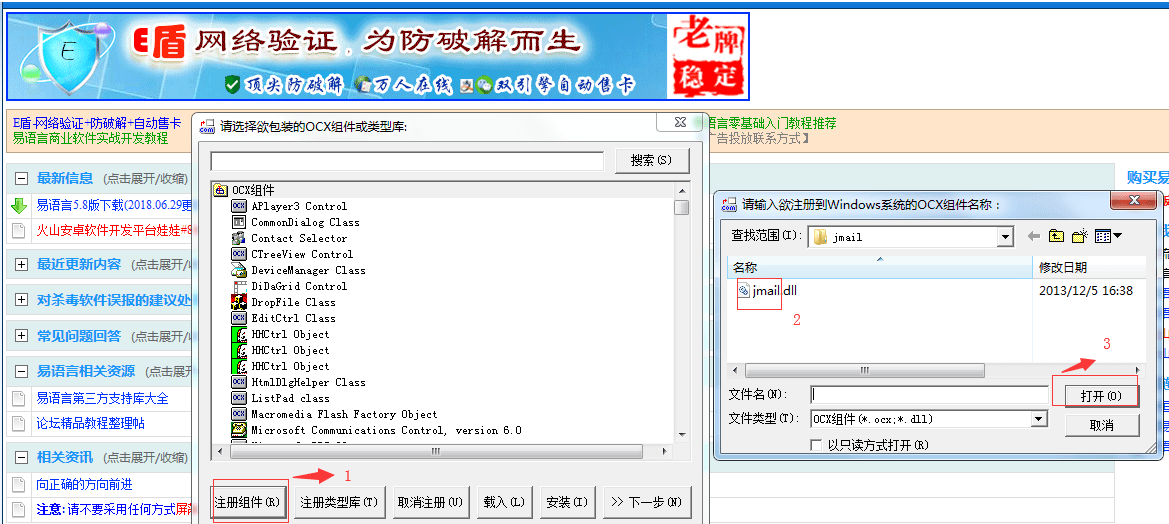Screen dimensions: 1169x524
Task: Click the green download arrow icon
Action: coord(19,206)
